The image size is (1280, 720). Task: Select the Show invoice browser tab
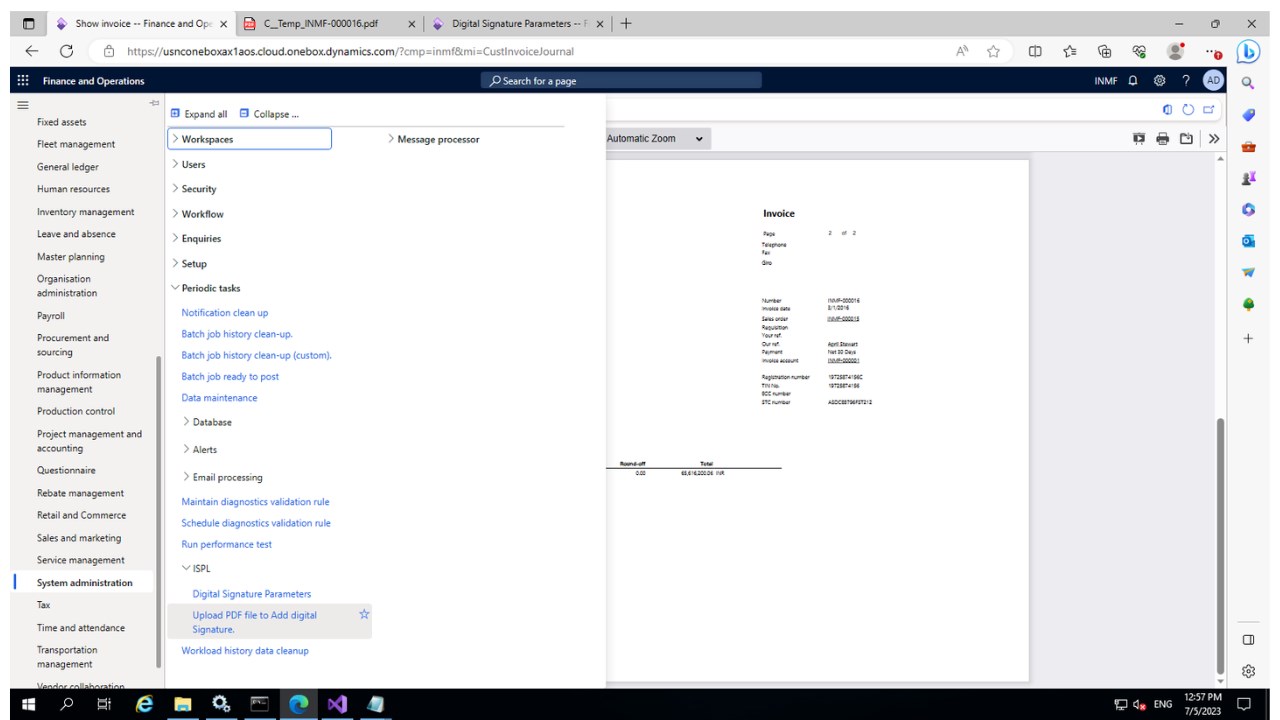click(142, 24)
